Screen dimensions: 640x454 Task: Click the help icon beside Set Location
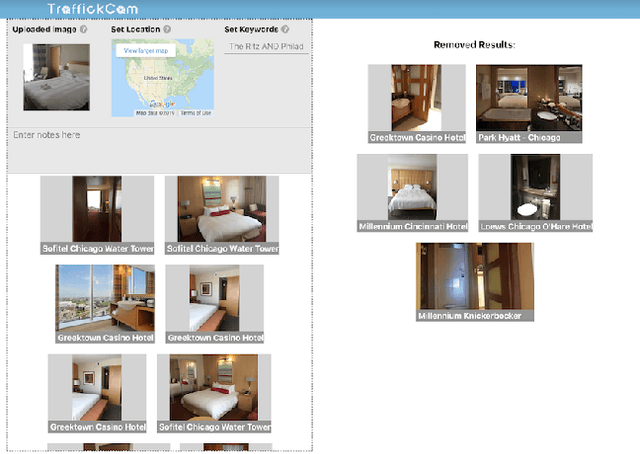(x=167, y=30)
